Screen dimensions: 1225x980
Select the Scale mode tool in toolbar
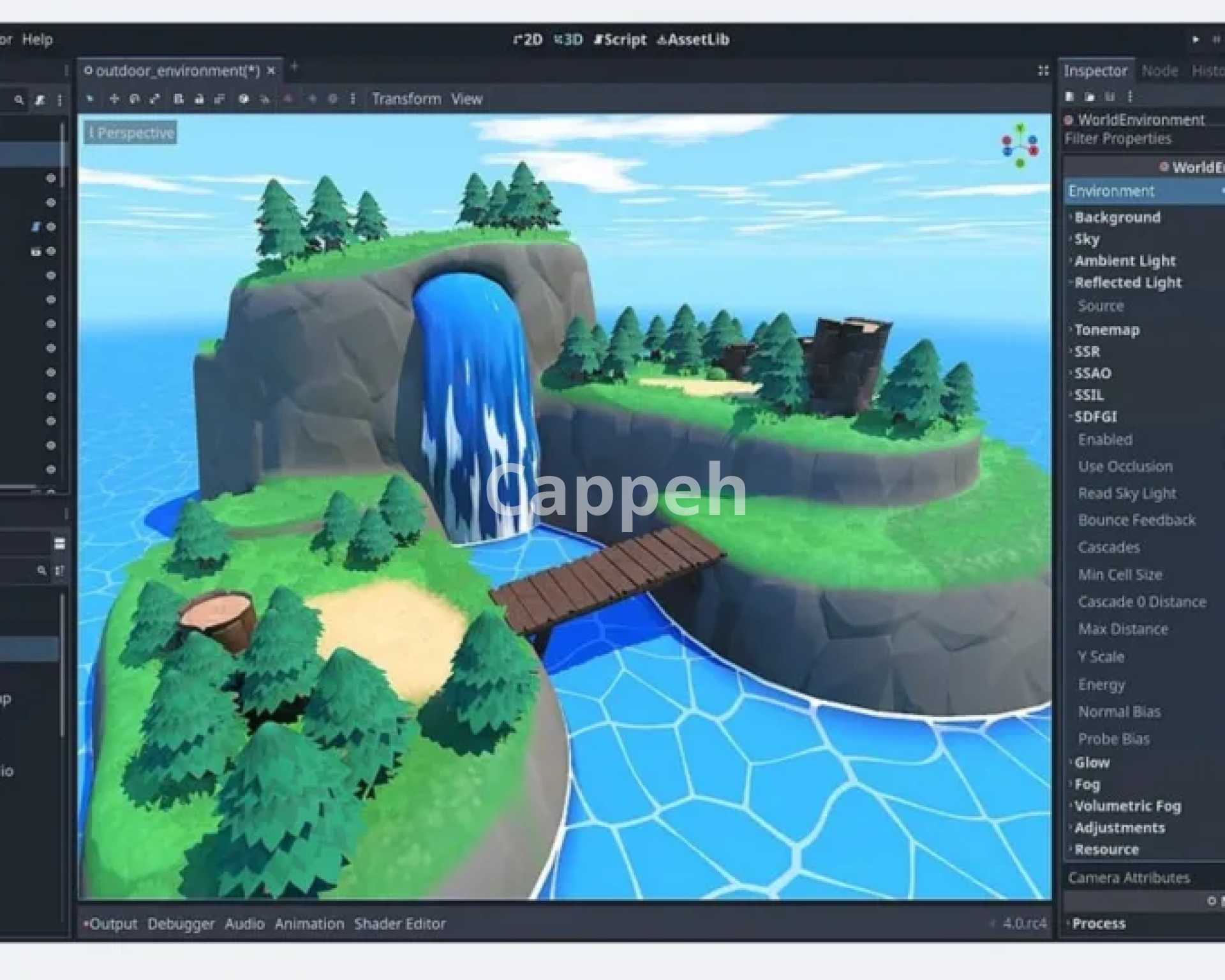155,99
